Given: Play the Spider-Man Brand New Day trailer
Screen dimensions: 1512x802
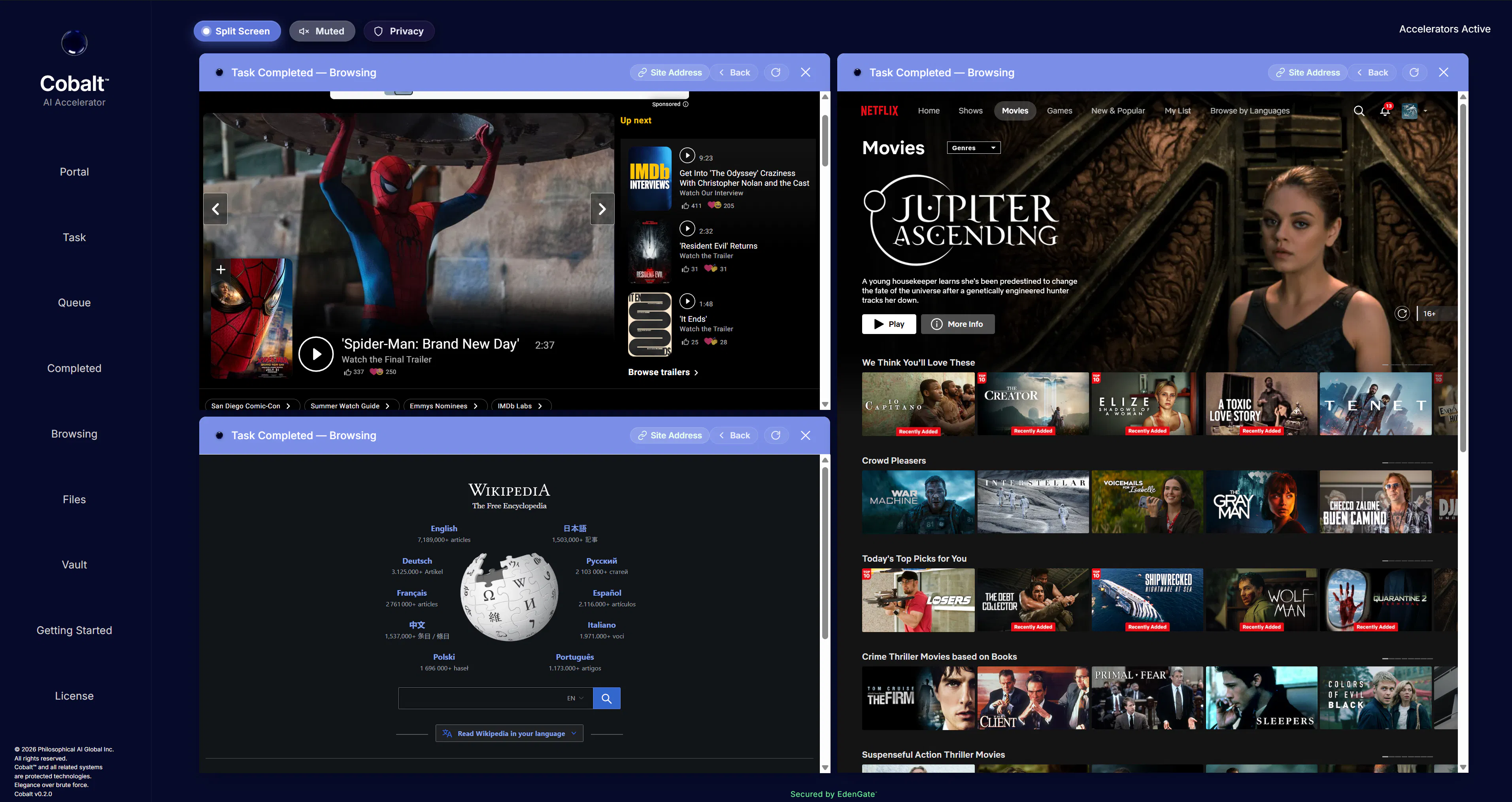Looking at the screenshot, I should point(316,353).
